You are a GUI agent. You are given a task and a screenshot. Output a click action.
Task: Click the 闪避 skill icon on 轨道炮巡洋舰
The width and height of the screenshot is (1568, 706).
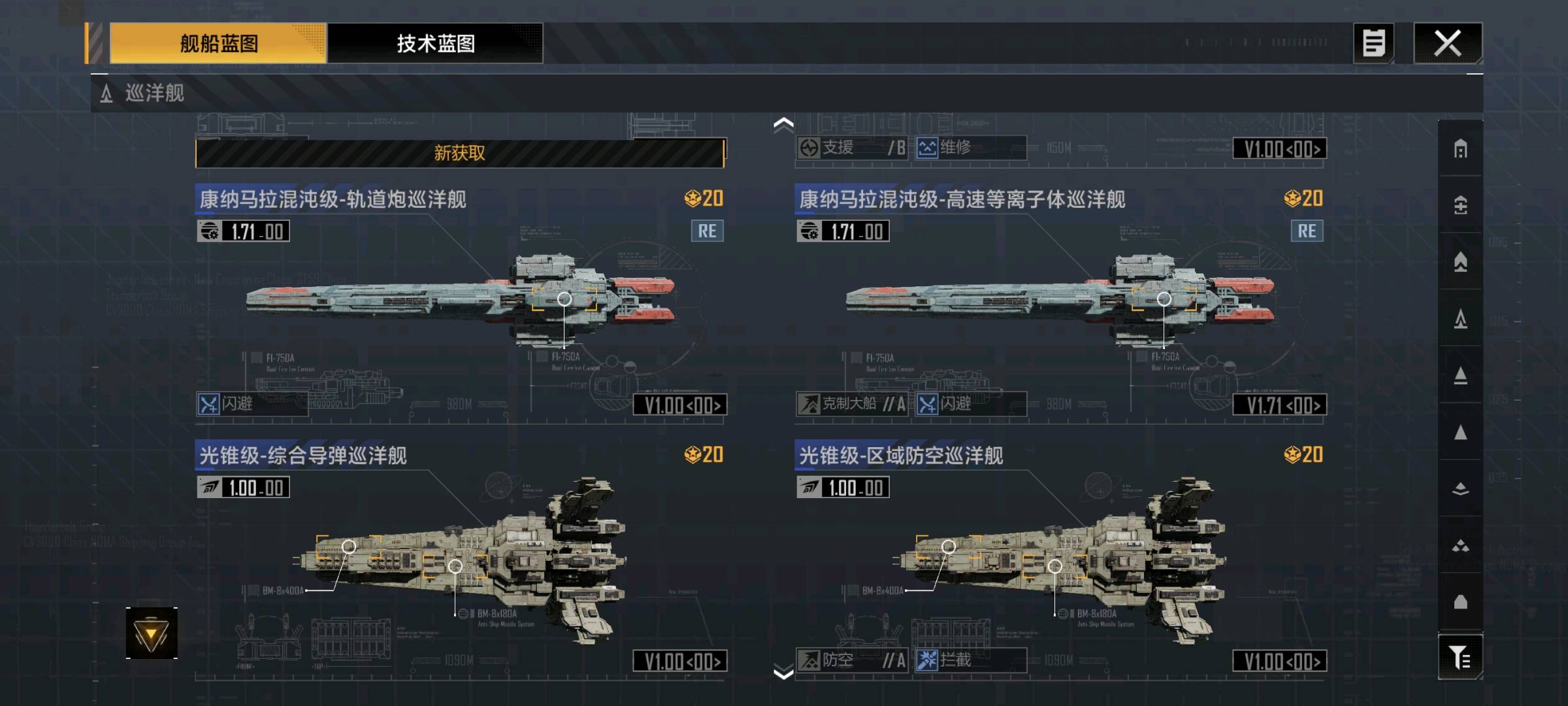tap(209, 404)
